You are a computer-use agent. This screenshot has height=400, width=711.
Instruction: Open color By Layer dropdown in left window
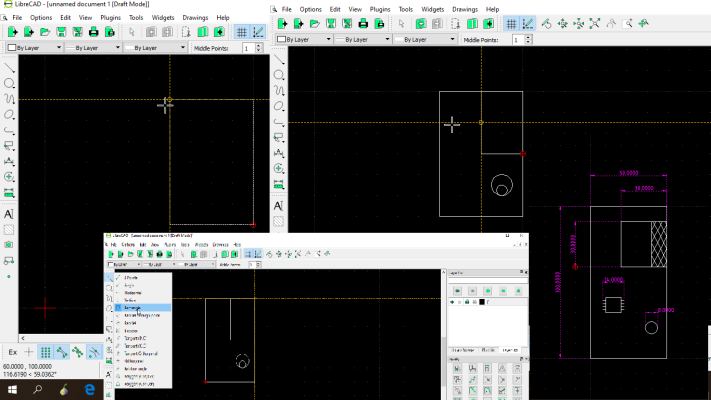pyautogui.click(x=34, y=48)
